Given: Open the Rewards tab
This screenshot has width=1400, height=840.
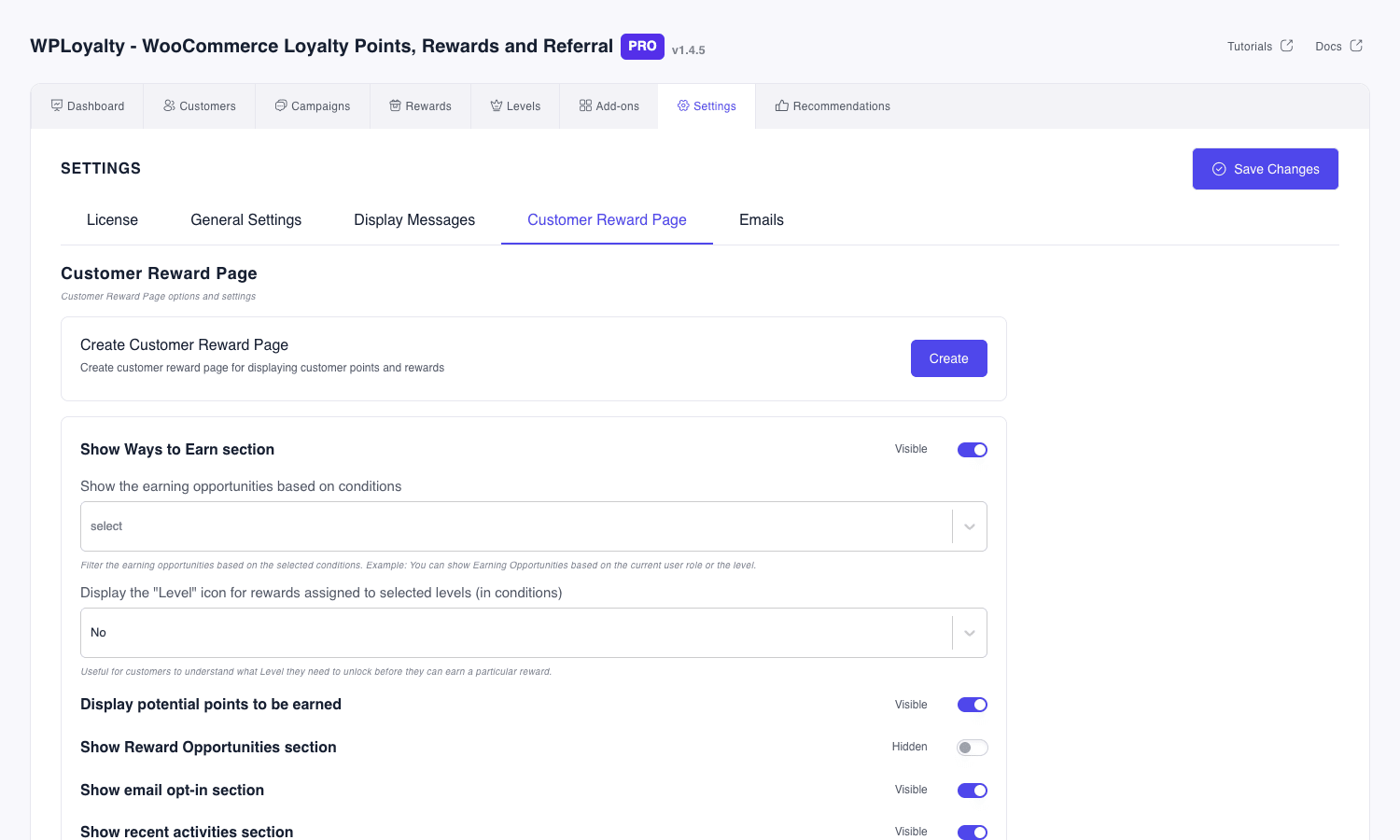Looking at the screenshot, I should [421, 106].
